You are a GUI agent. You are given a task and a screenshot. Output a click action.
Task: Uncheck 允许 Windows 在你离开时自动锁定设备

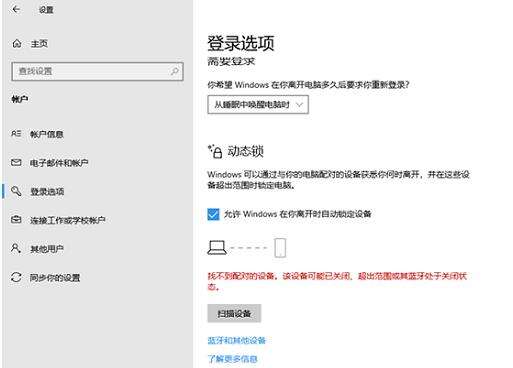pos(213,214)
